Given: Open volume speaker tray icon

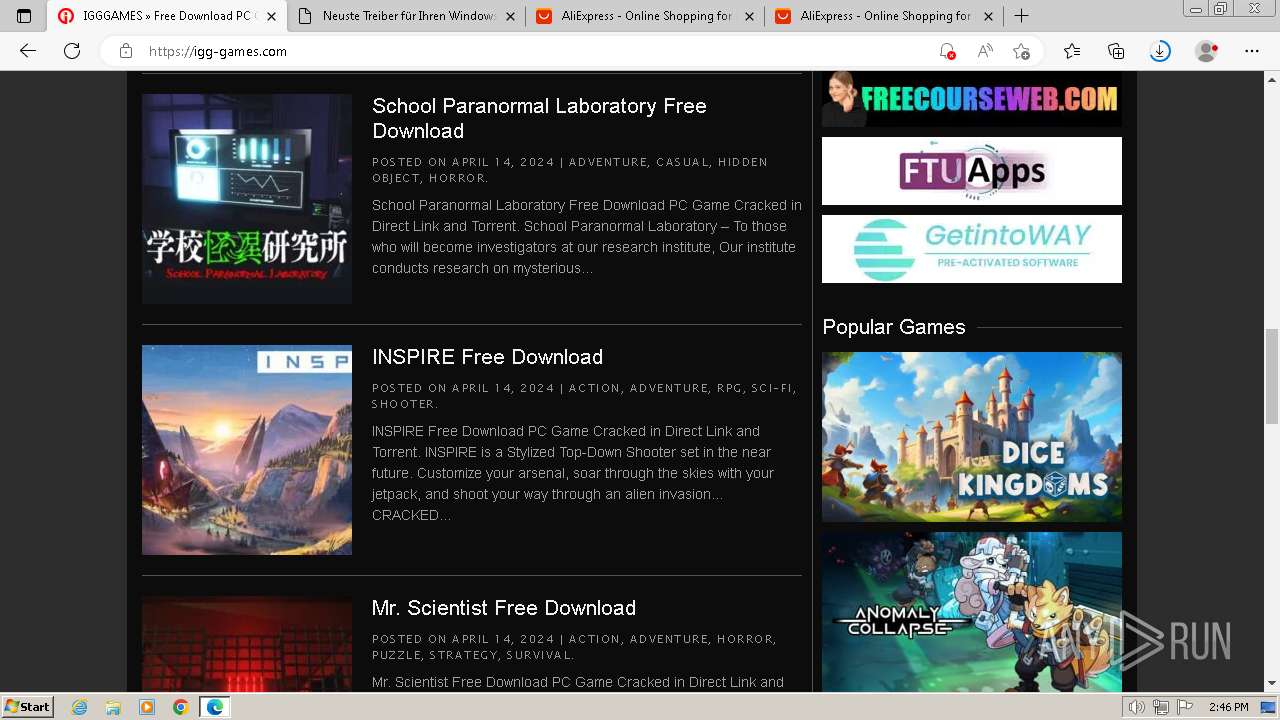Looking at the screenshot, I should 1136,707.
